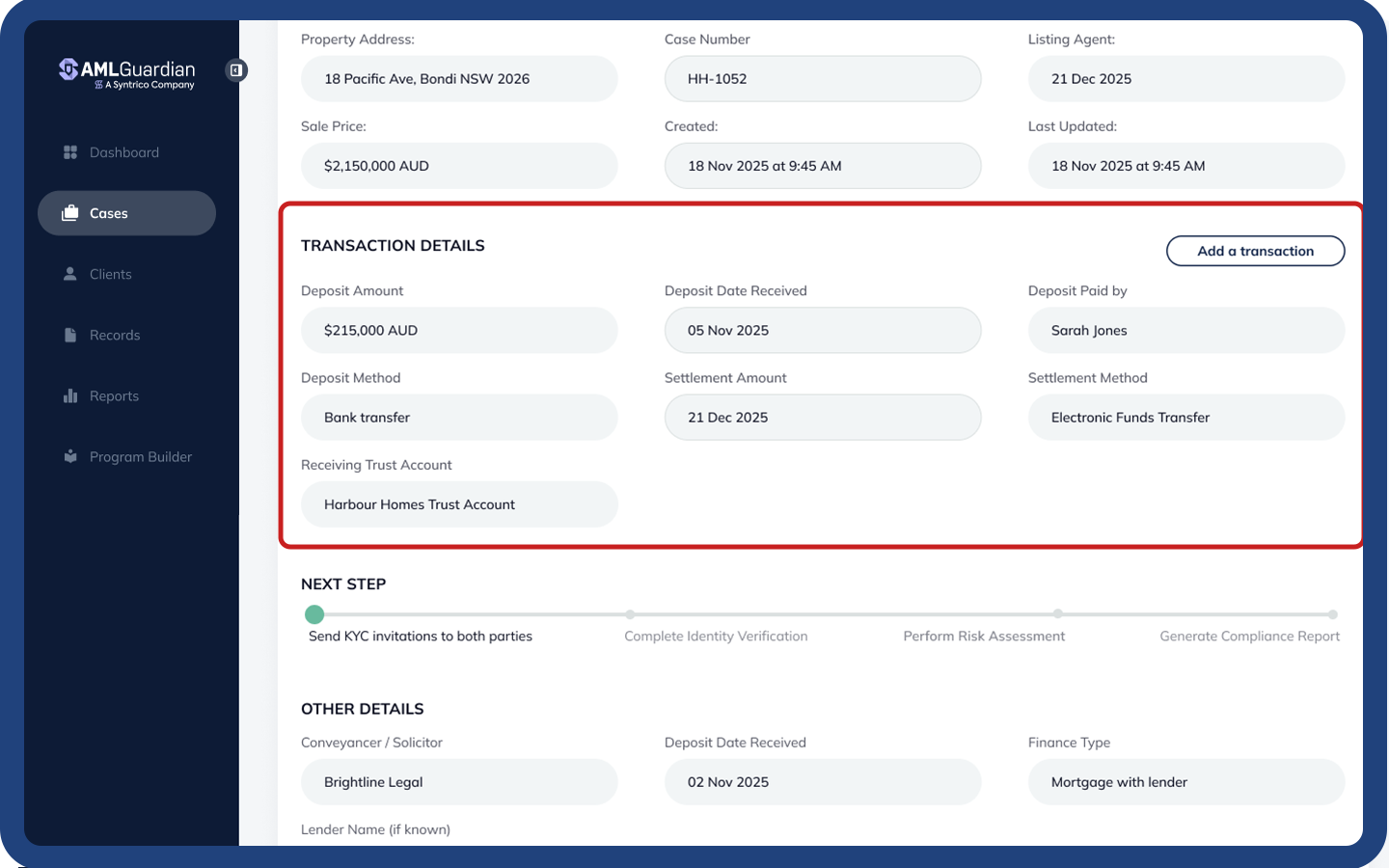Navigate to the Dashboard menu entry
This screenshot has height=868, width=1389.
pos(124,151)
